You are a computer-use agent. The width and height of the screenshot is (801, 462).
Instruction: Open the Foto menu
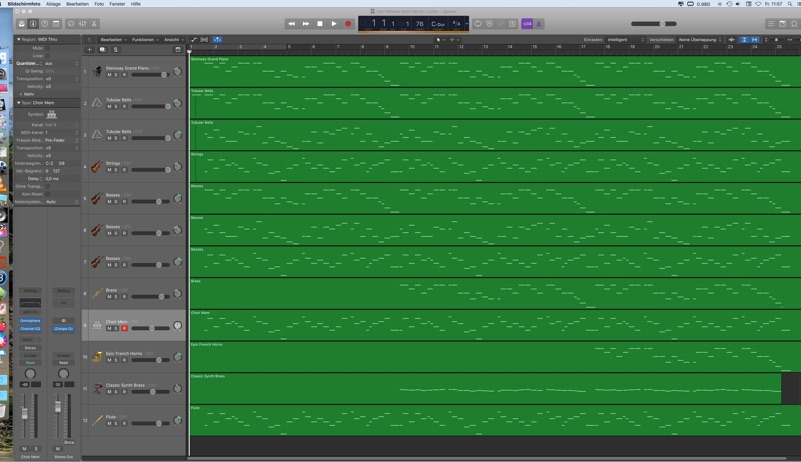click(99, 4)
